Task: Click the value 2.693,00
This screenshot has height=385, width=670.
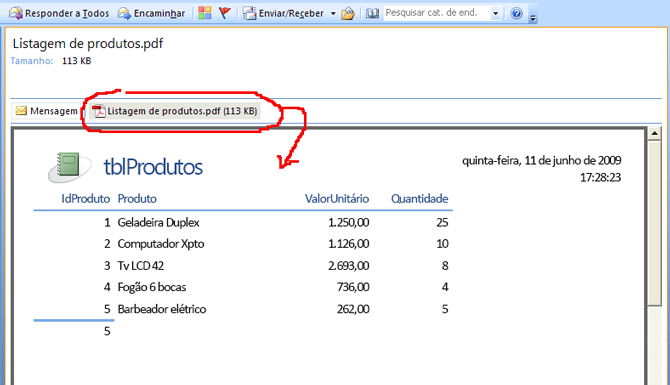Action: coord(349,266)
